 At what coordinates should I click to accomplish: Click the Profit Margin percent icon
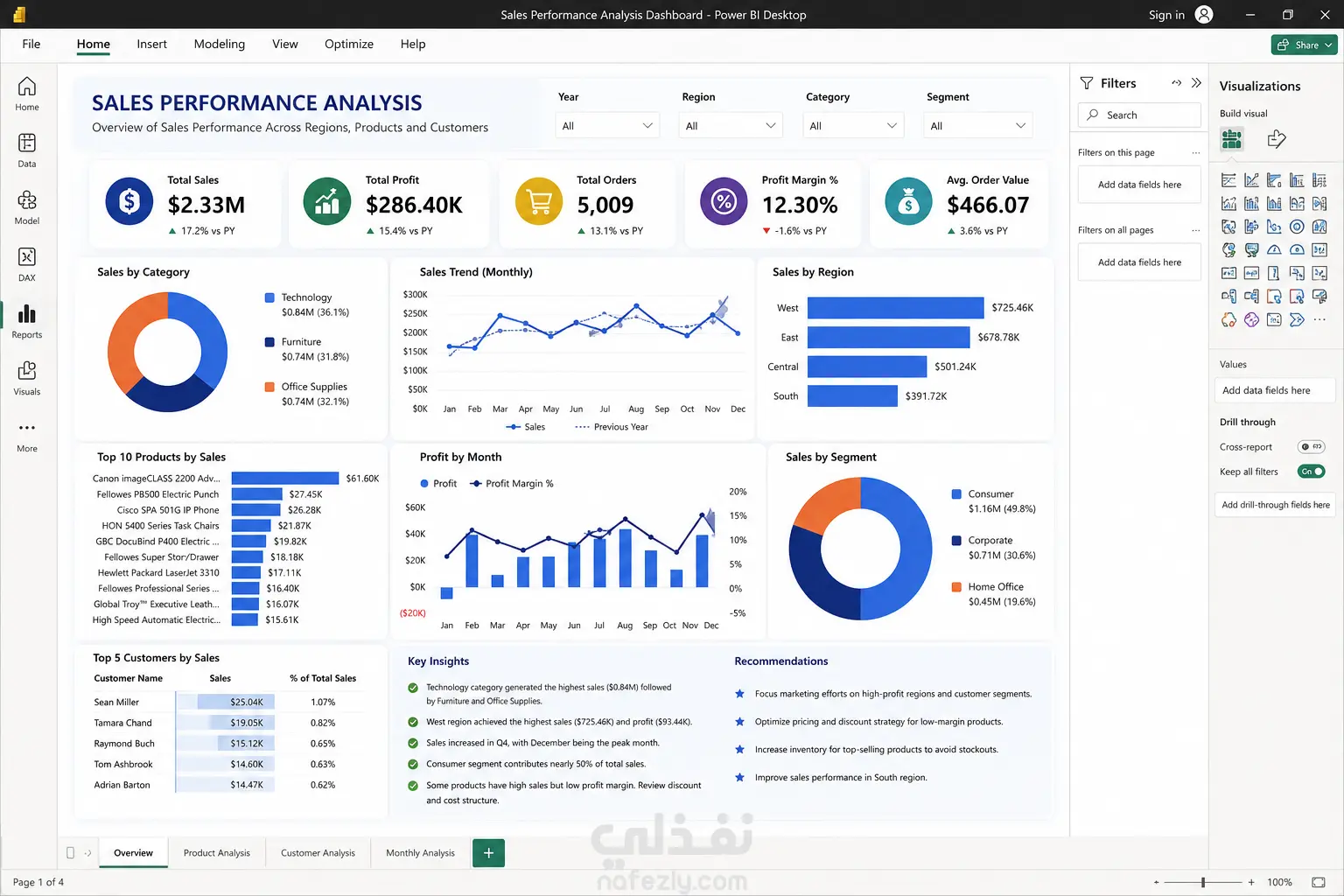724,201
